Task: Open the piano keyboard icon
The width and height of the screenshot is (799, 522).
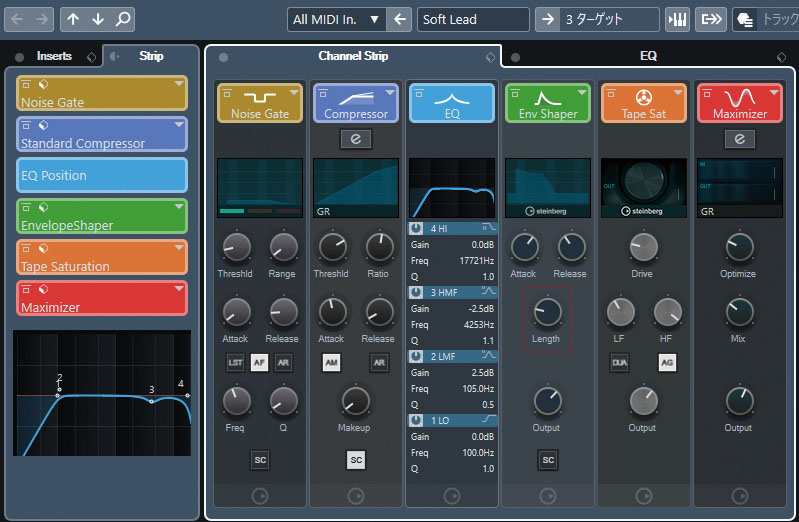Action: point(677,19)
